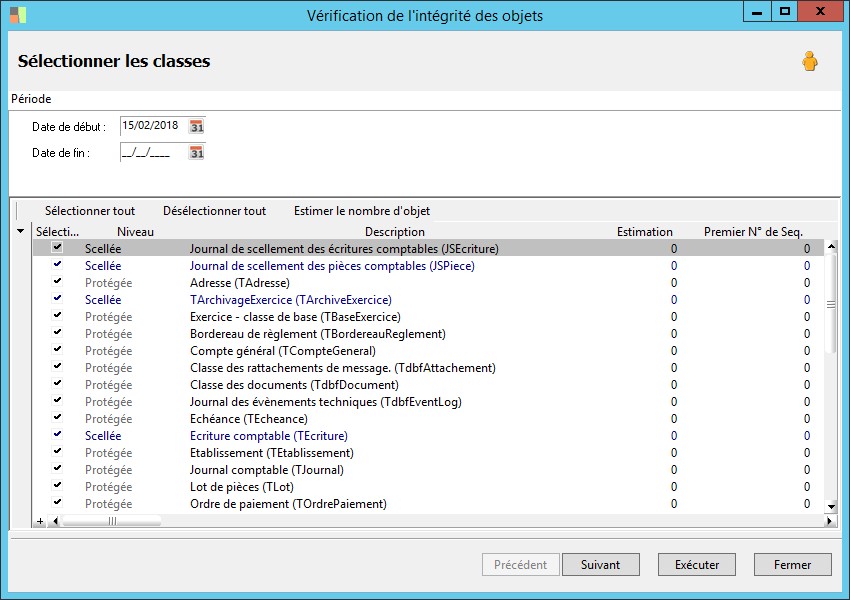Click the orange user icon
Screen dimensions: 850x600
click(809, 62)
